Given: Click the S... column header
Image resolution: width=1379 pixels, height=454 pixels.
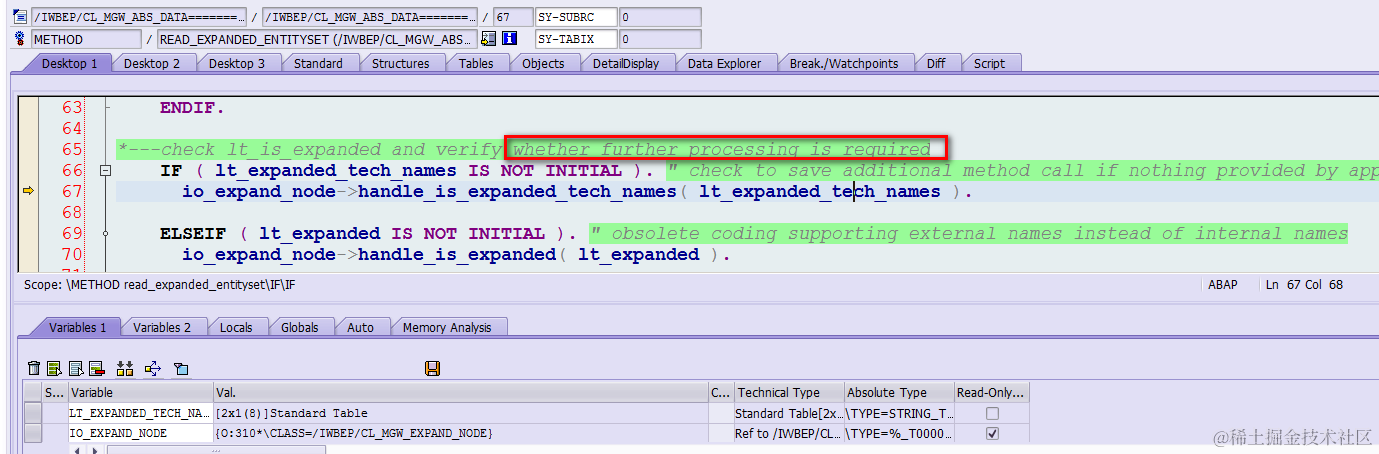Looking at the screenshot, I should [x=54, y=393].
